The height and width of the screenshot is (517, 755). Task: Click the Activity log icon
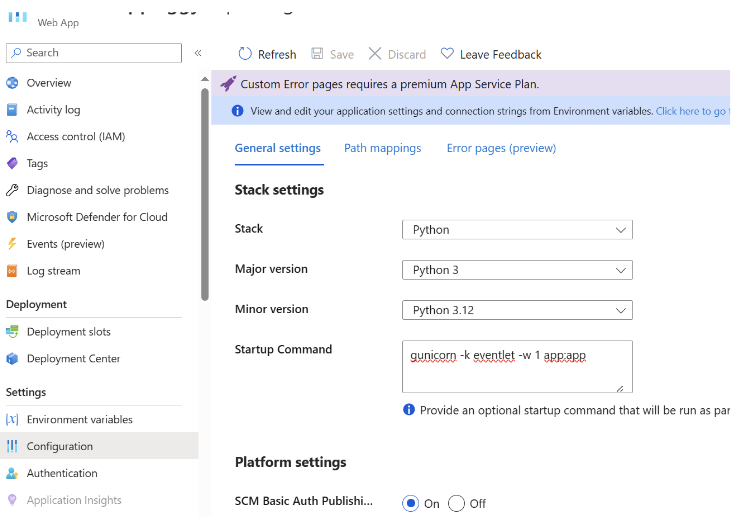(x=12, y=110)
